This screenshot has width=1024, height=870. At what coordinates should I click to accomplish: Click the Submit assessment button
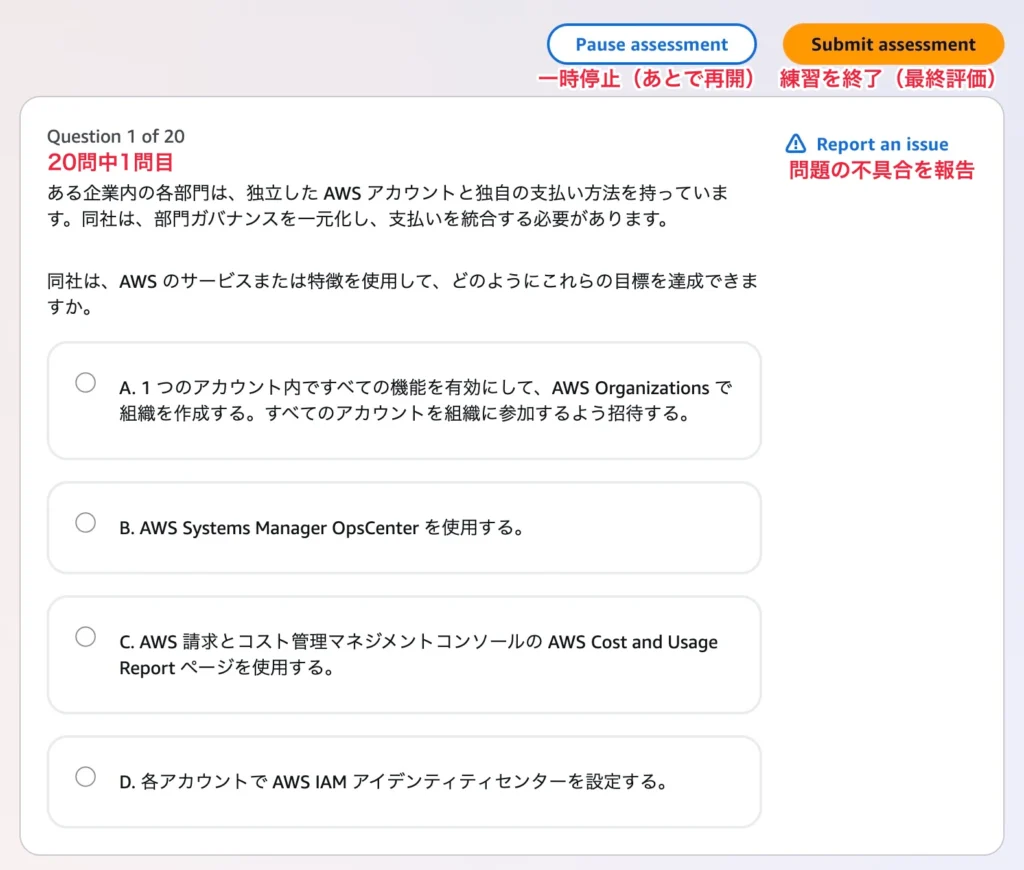[893, 44]
